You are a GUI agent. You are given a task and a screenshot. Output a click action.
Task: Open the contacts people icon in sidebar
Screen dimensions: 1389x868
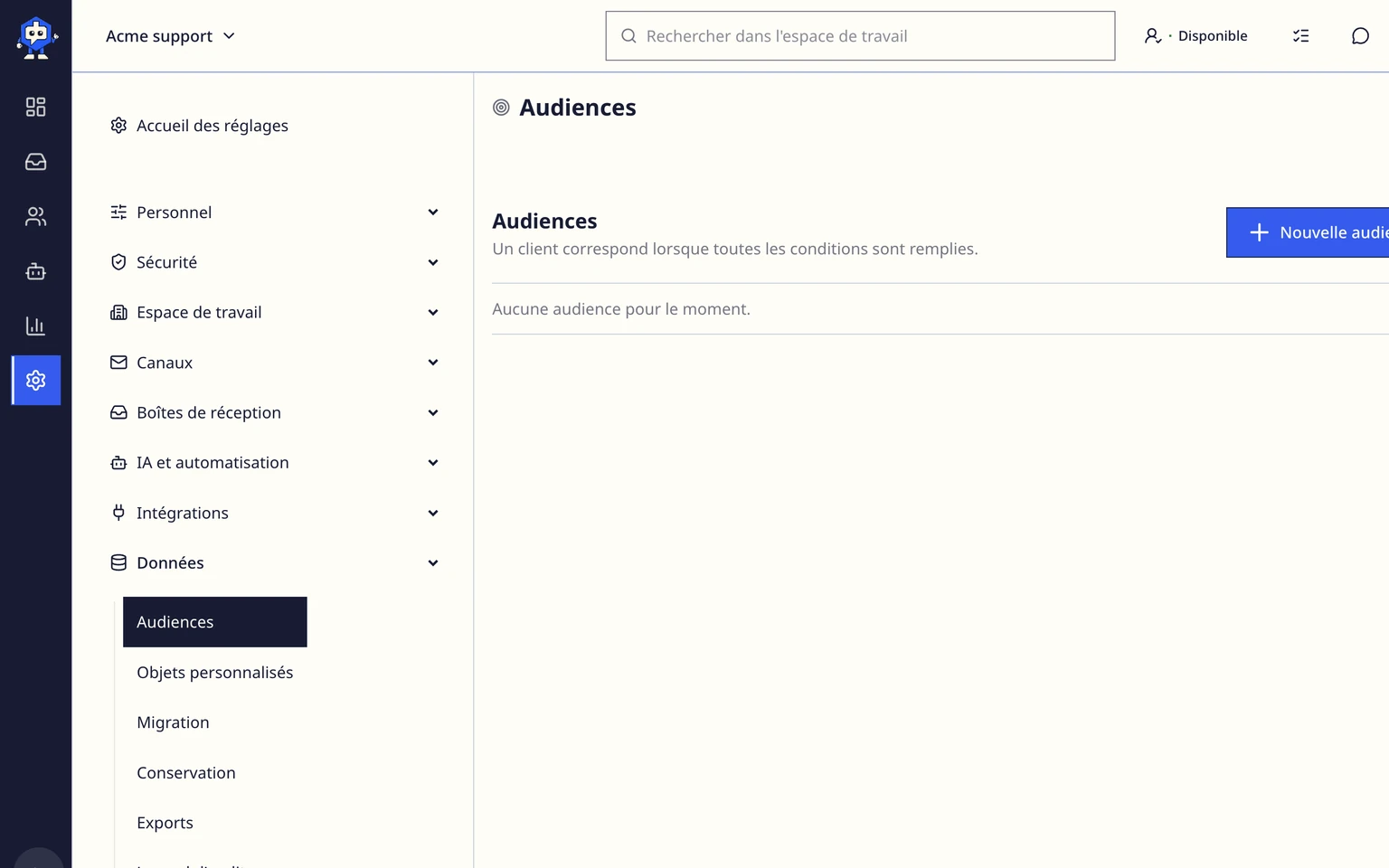pos(35,217)
